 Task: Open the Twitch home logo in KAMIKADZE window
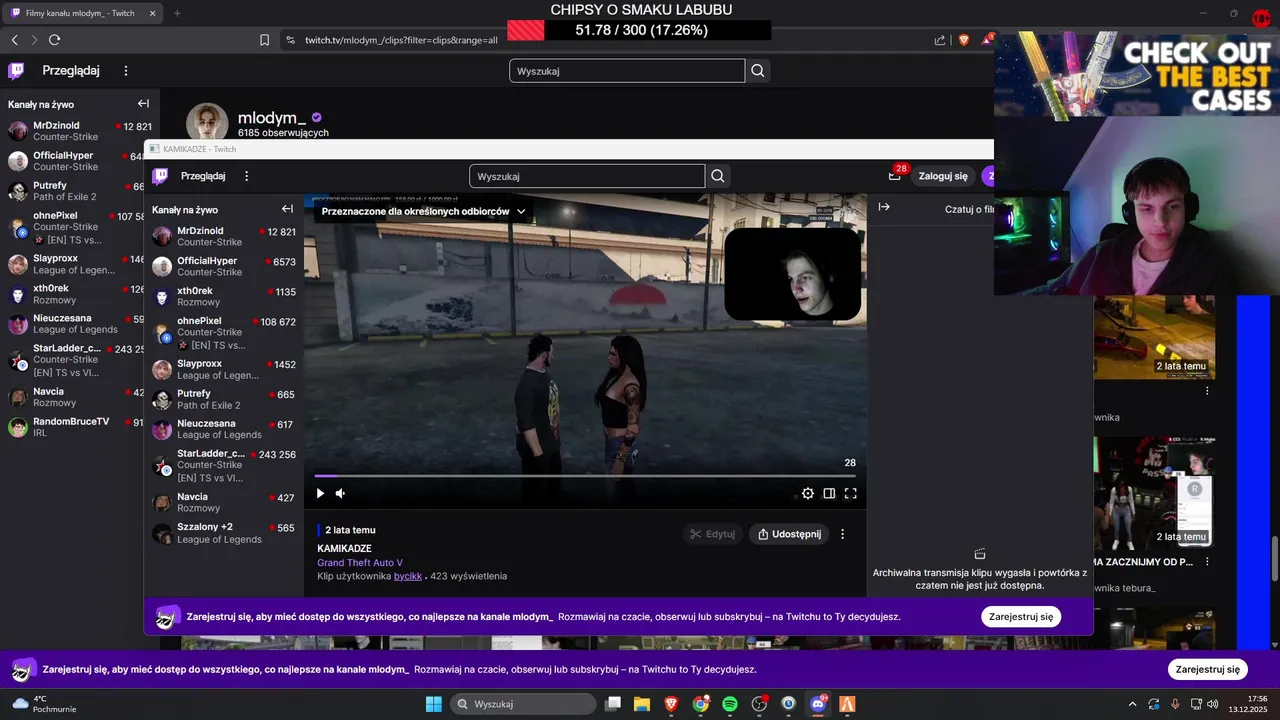pos(160,176)
